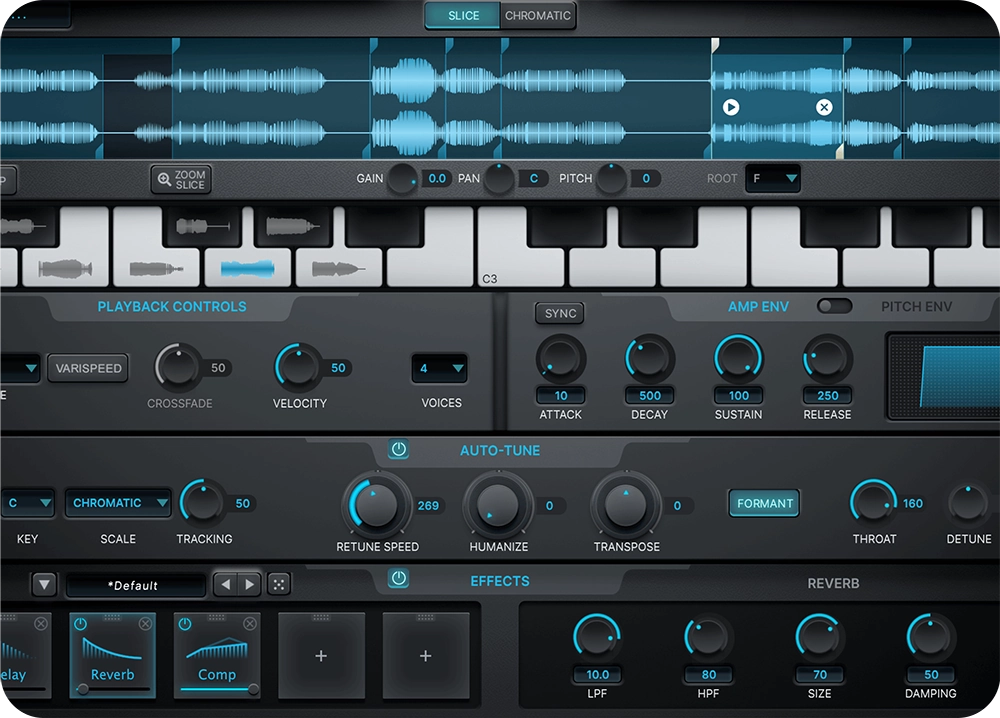Click the reverb LPF value 10.0
This screenshot has height=718, width=1000.
(597, 675)
